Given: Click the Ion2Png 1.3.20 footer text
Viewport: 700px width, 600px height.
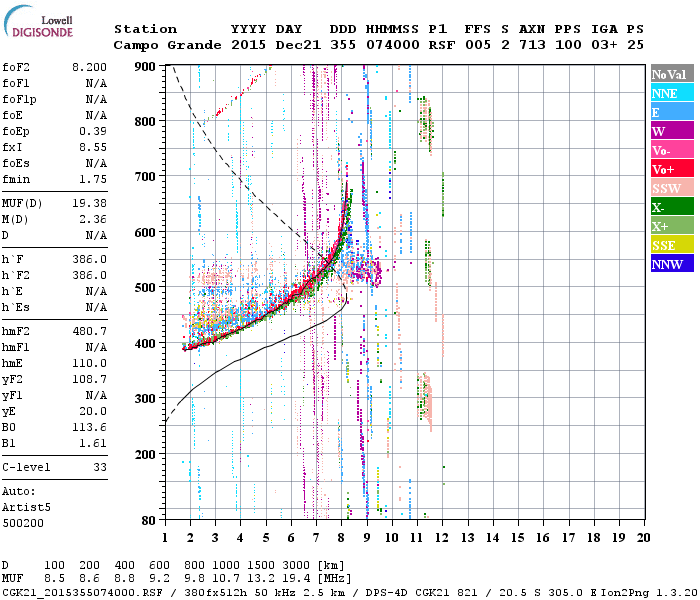Looking at the screenshot, I should tap(650, 593).
